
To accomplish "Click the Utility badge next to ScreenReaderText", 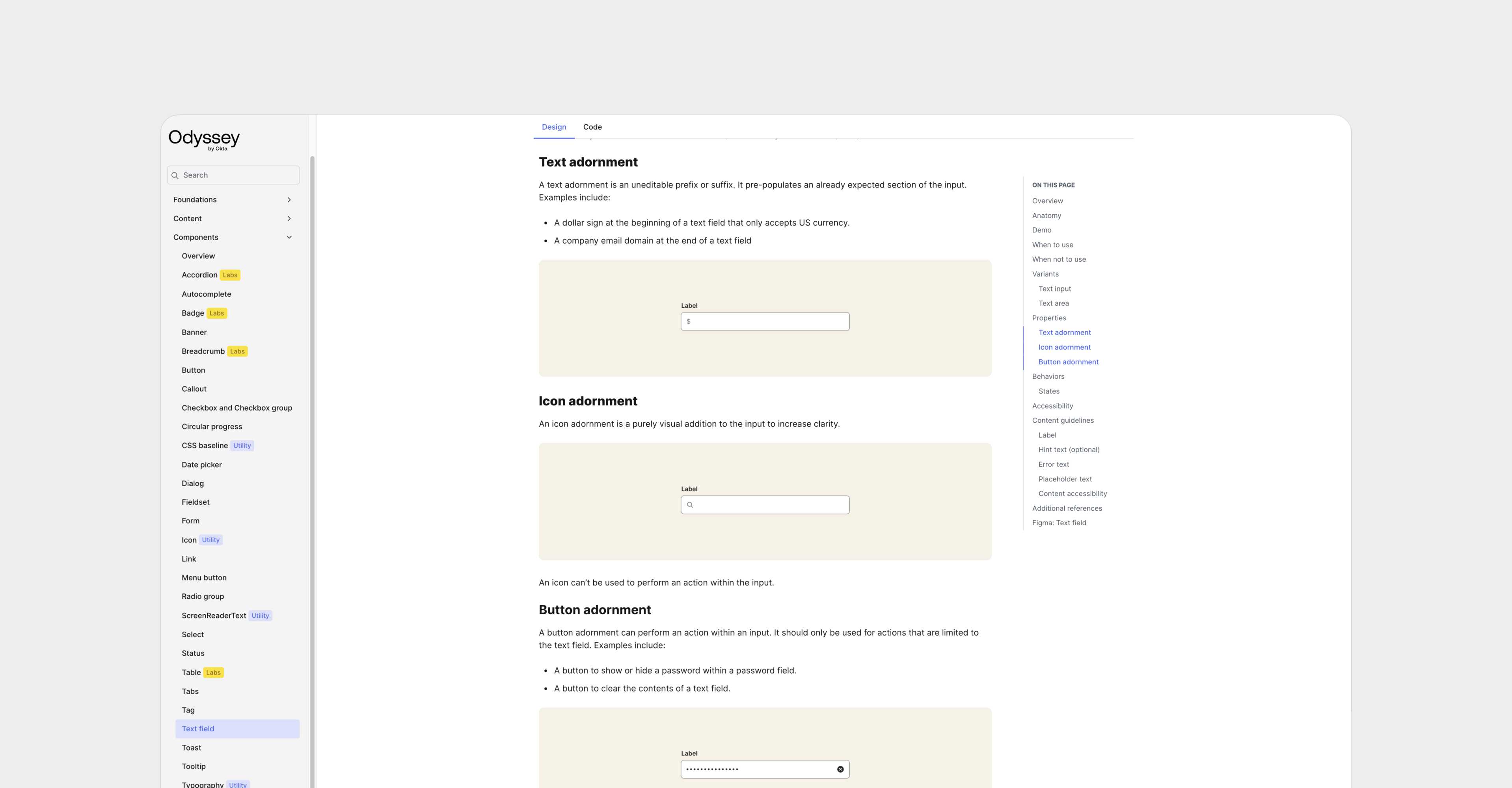I will tap(260, 615).
